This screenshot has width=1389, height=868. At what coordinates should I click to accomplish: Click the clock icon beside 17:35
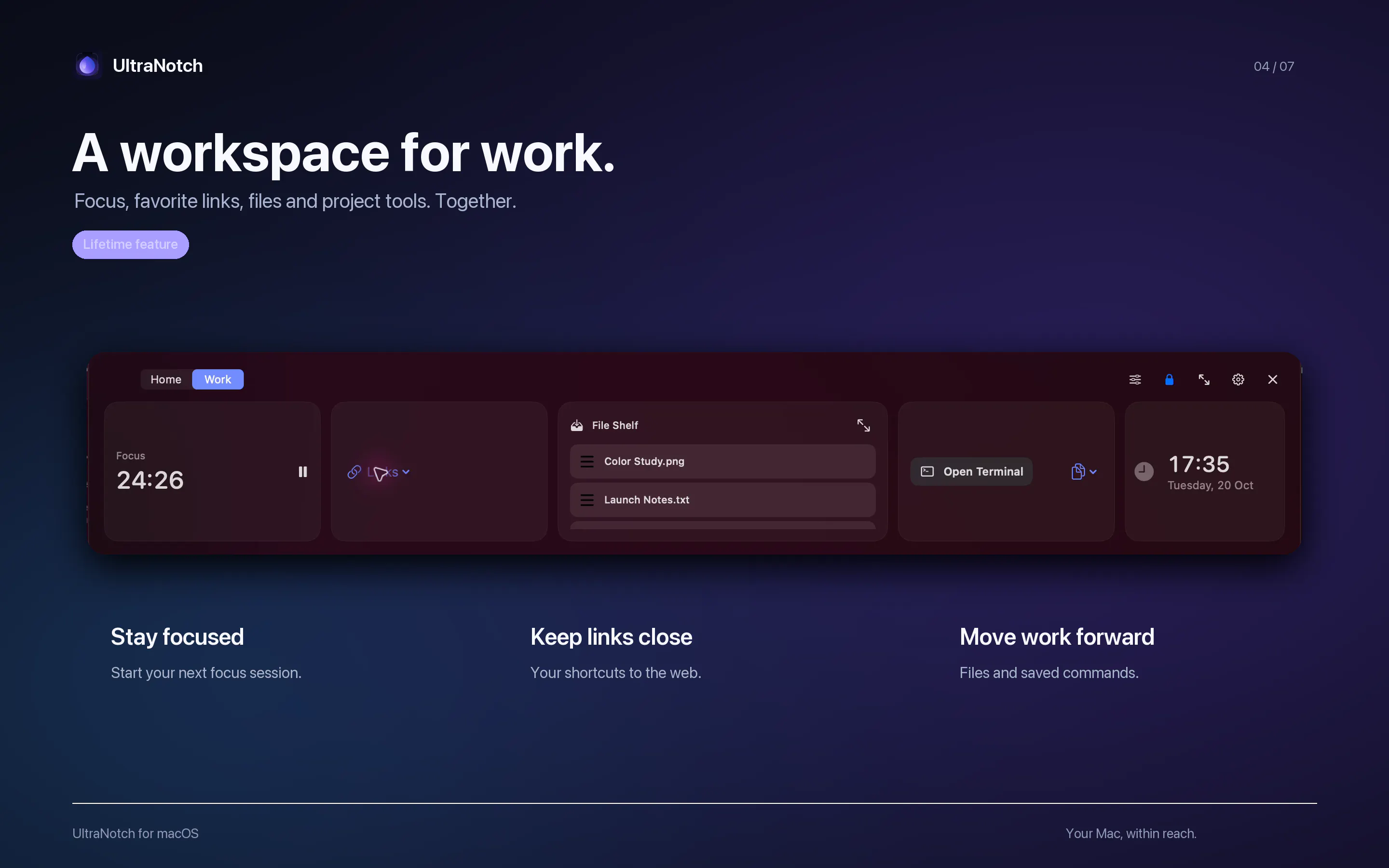pyautogui.click(x=1144, y=472)
